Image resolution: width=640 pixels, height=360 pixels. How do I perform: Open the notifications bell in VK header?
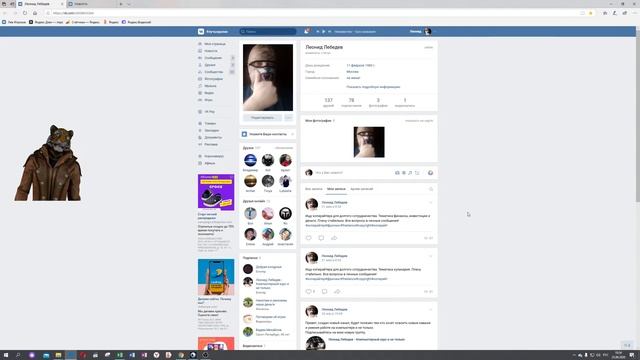(306, 31)
